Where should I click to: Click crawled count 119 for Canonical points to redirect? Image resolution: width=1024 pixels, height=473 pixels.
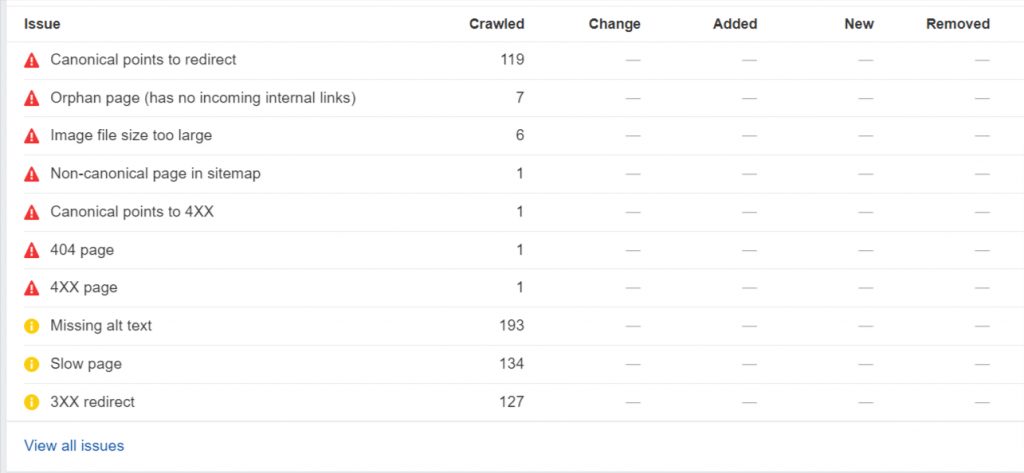coord(511,60)
